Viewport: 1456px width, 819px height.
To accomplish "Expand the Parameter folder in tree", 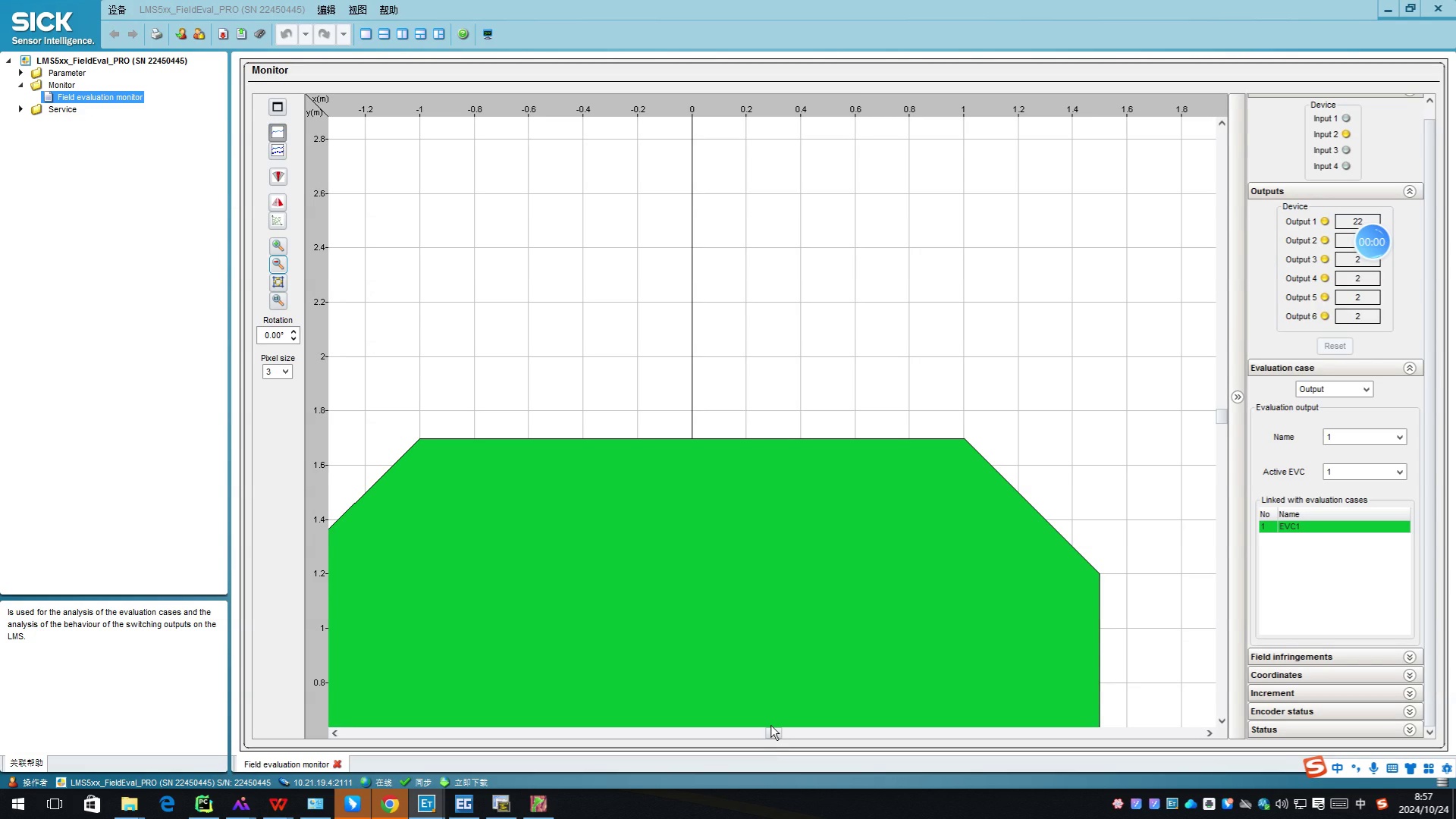I will coord(21,73).
